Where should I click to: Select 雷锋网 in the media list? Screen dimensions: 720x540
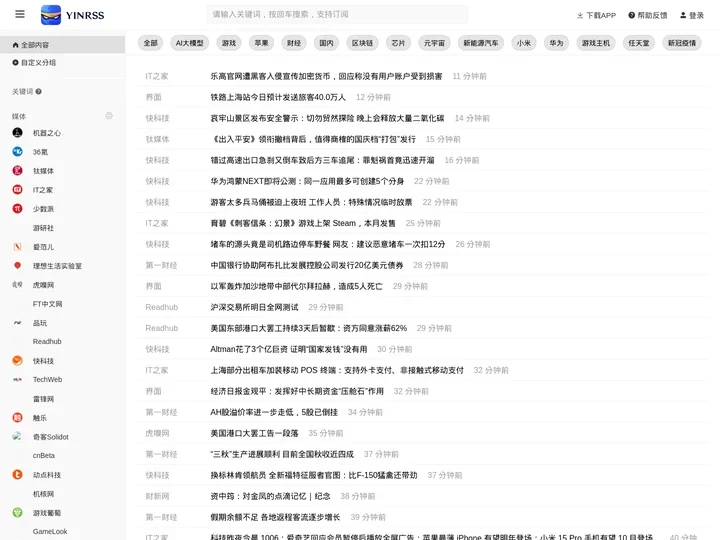(43, 399)
